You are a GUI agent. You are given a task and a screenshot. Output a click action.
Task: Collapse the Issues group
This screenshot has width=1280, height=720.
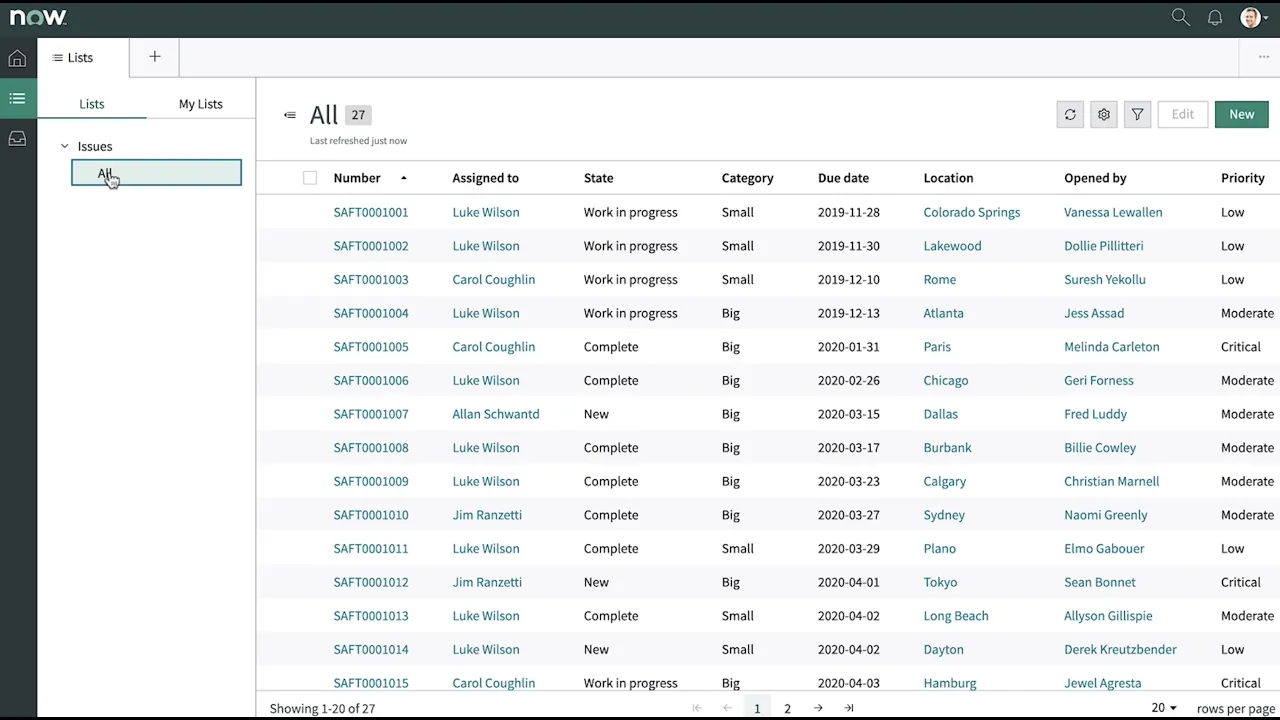[x=64, y=146]
